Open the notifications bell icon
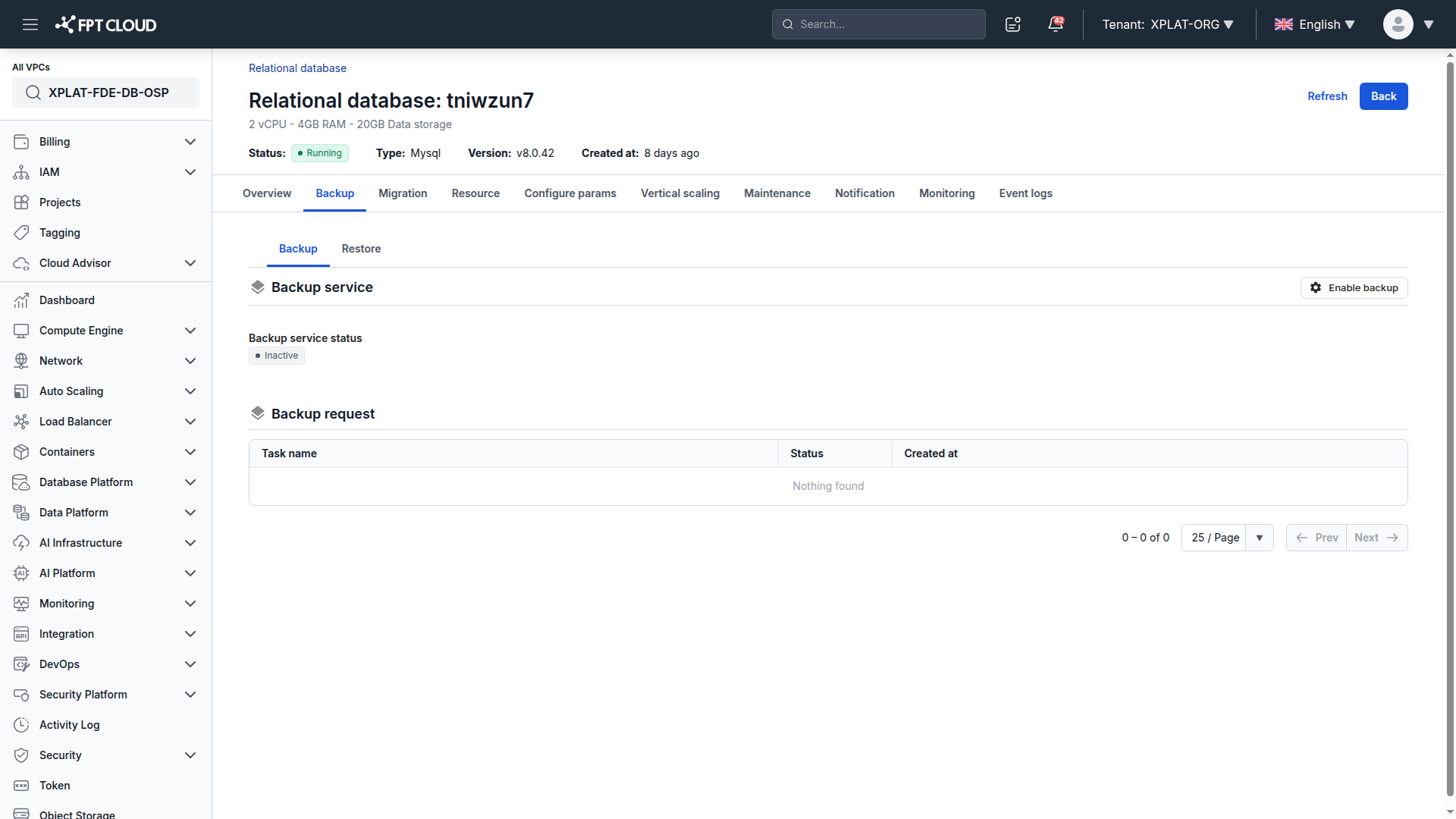 click(1056, 24)
